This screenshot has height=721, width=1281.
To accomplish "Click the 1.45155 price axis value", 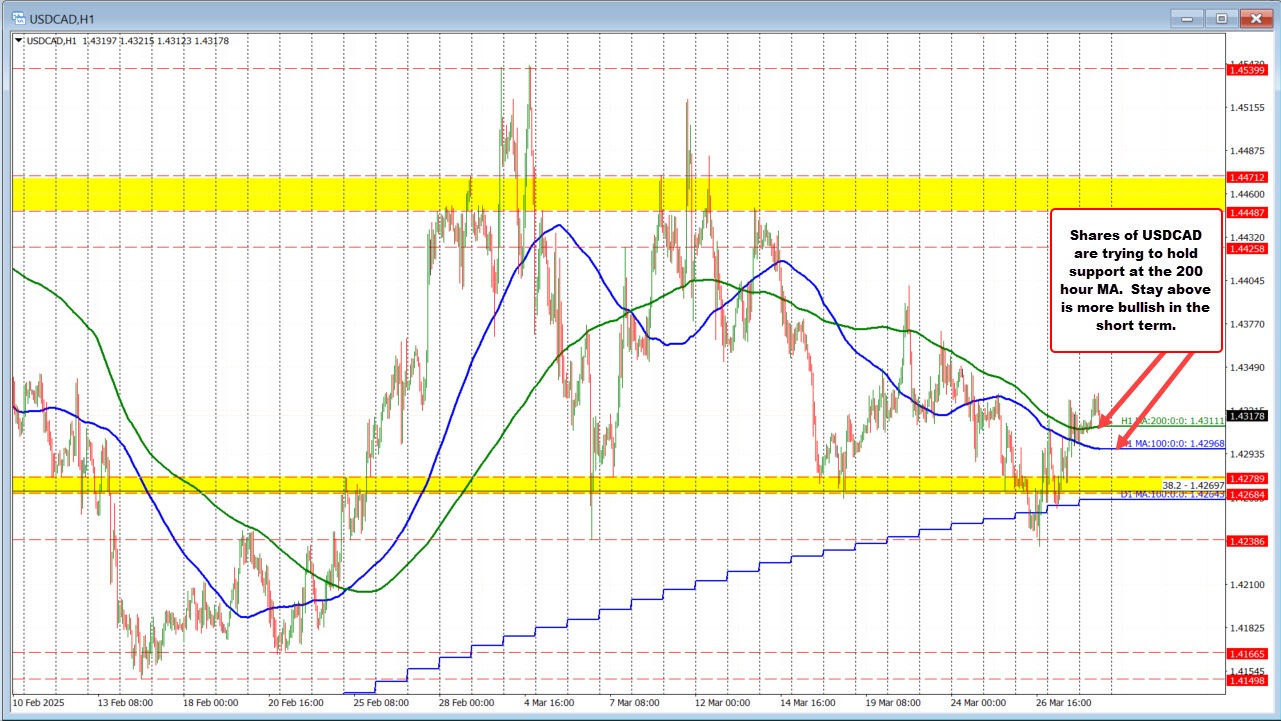I will point(1249,108).
